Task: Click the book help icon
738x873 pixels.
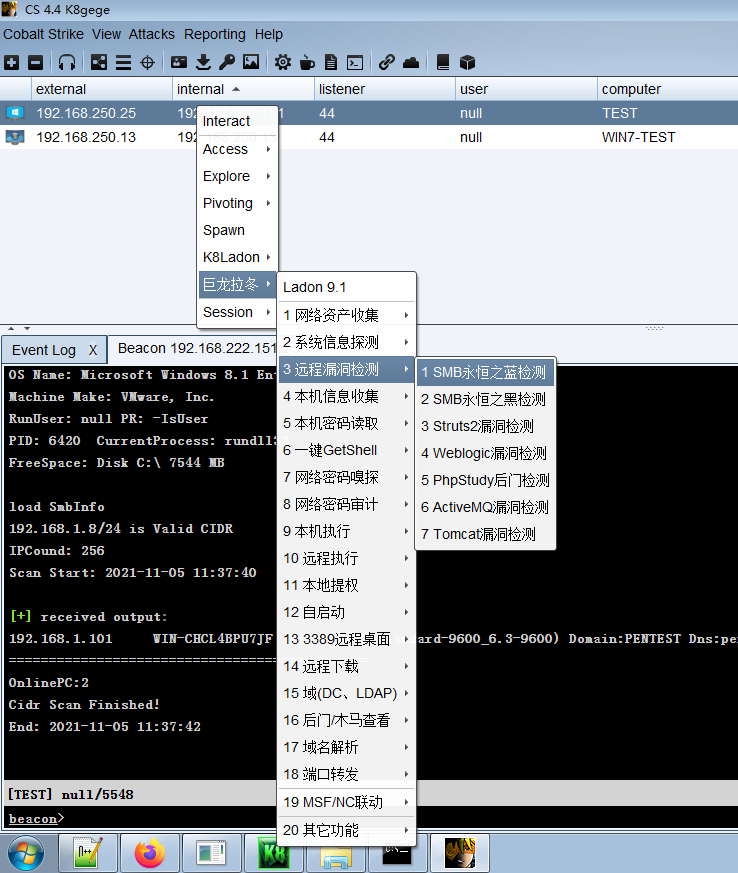Action: tap(443, 62)
